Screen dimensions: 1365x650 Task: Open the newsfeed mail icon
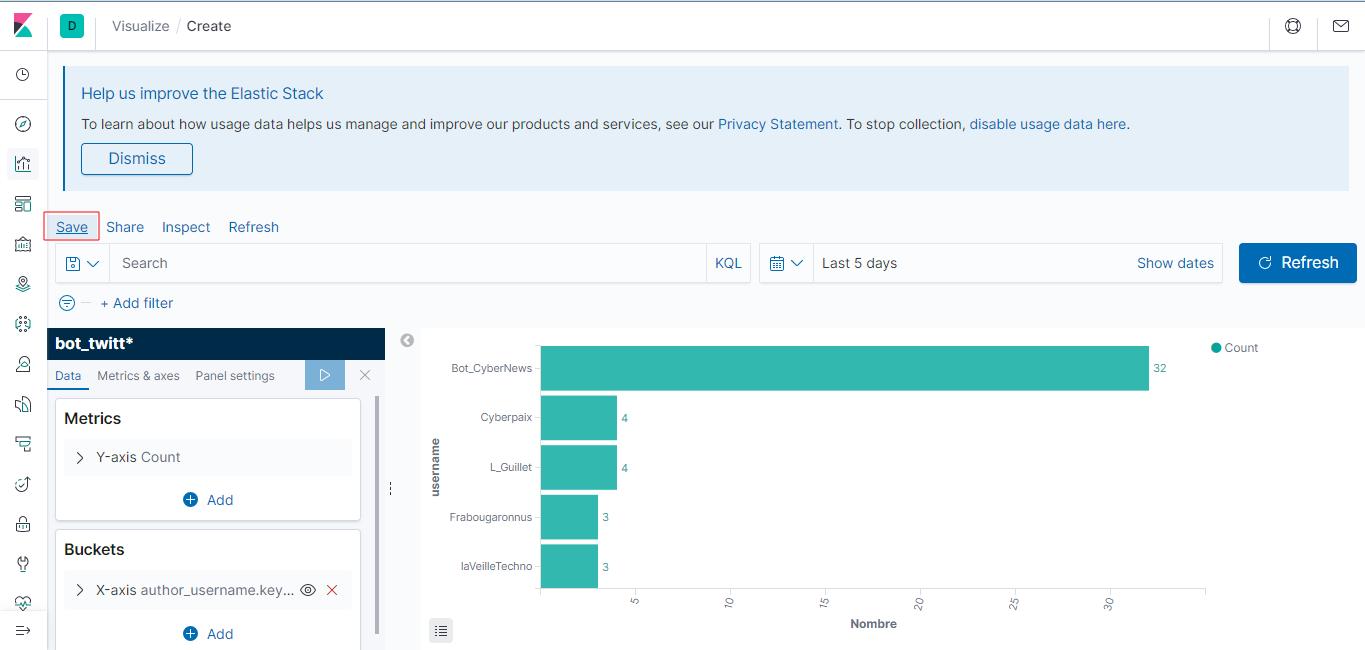(1341, 26)
